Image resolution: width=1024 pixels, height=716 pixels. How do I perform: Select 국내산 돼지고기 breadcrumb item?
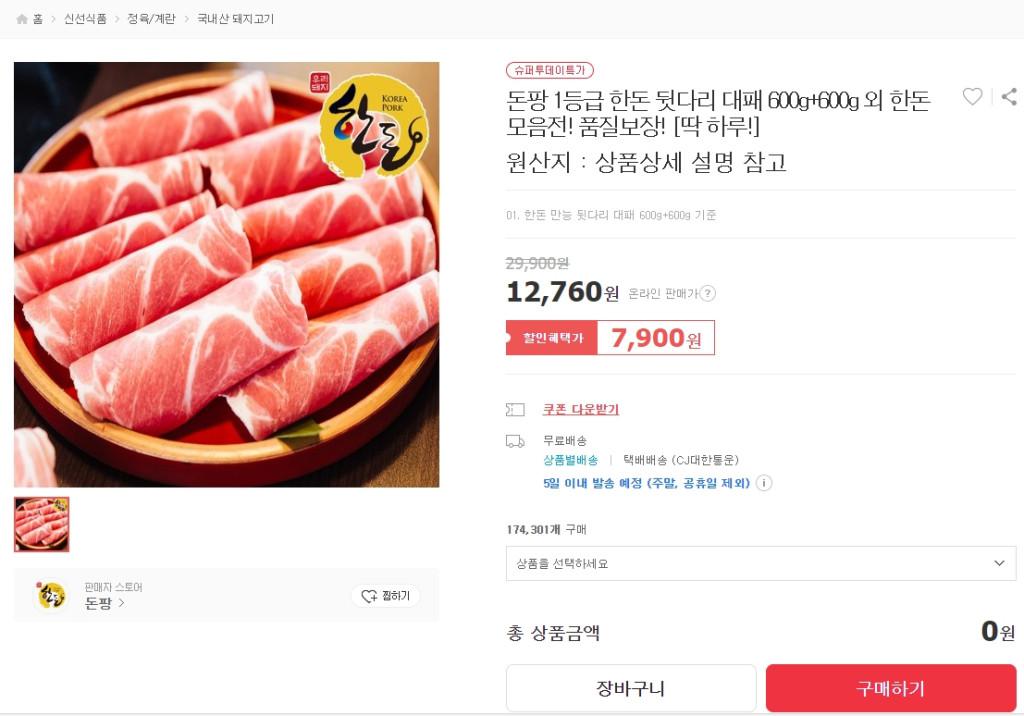click(x=236, y=19)
